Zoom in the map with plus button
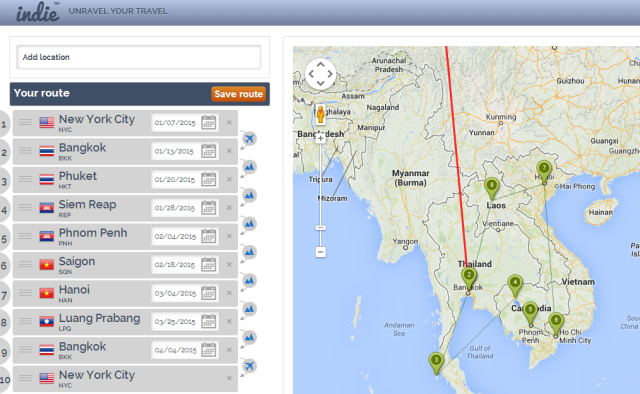The width and height of the screenshot is (640, 394). [x=320, y=138]
